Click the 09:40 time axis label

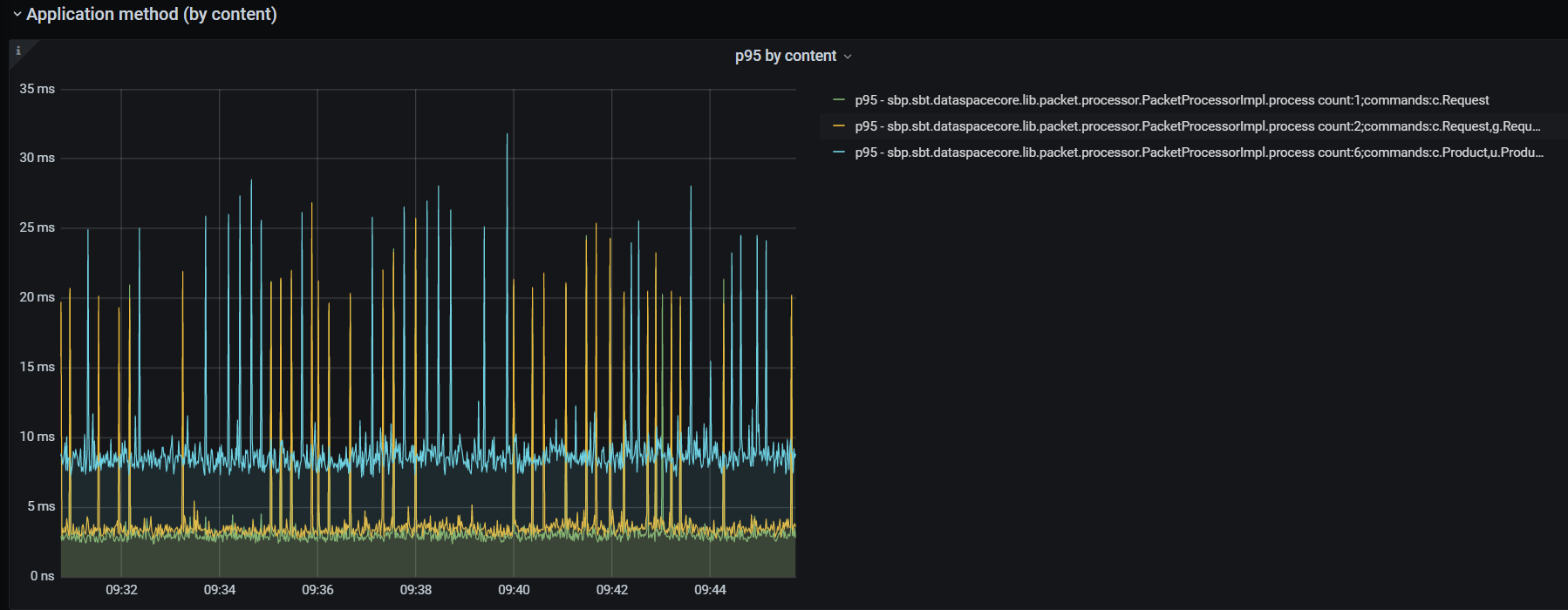pos(514,590)
